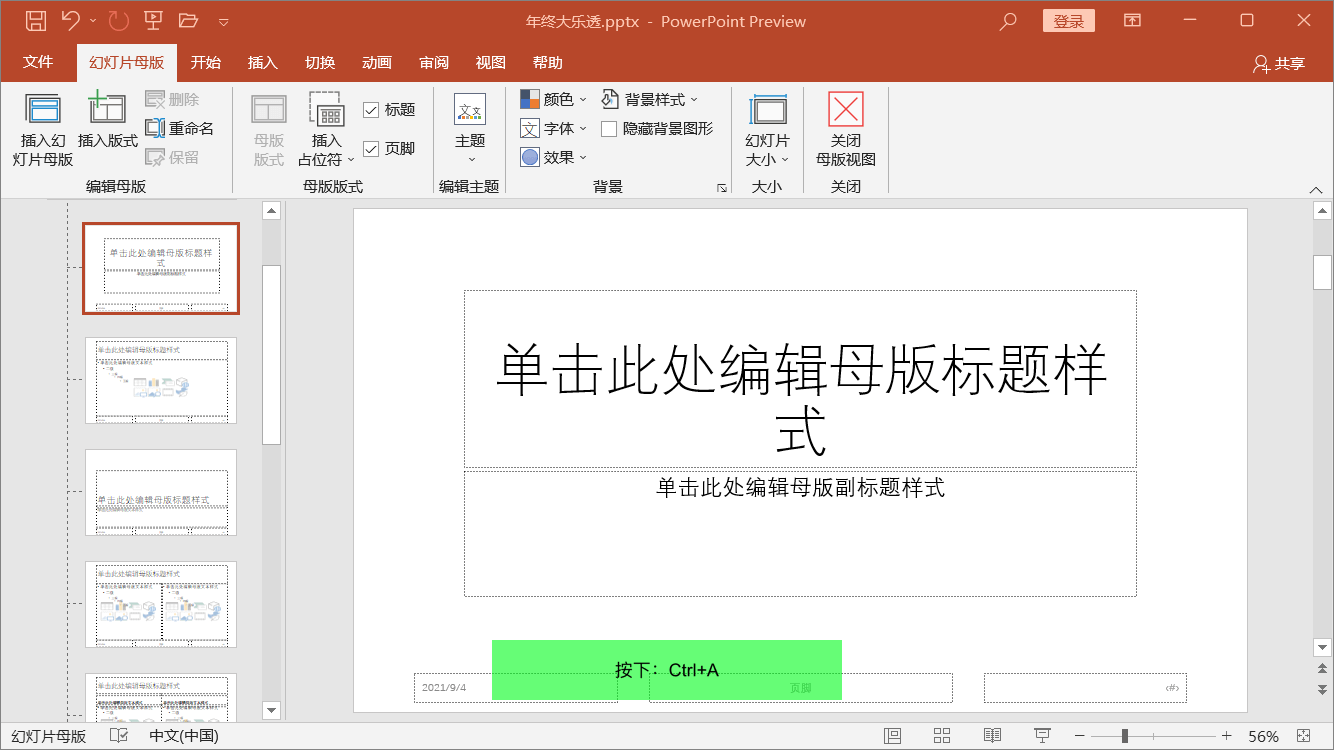Enable 隐藏背景图形 checkbox

point(609,129)
